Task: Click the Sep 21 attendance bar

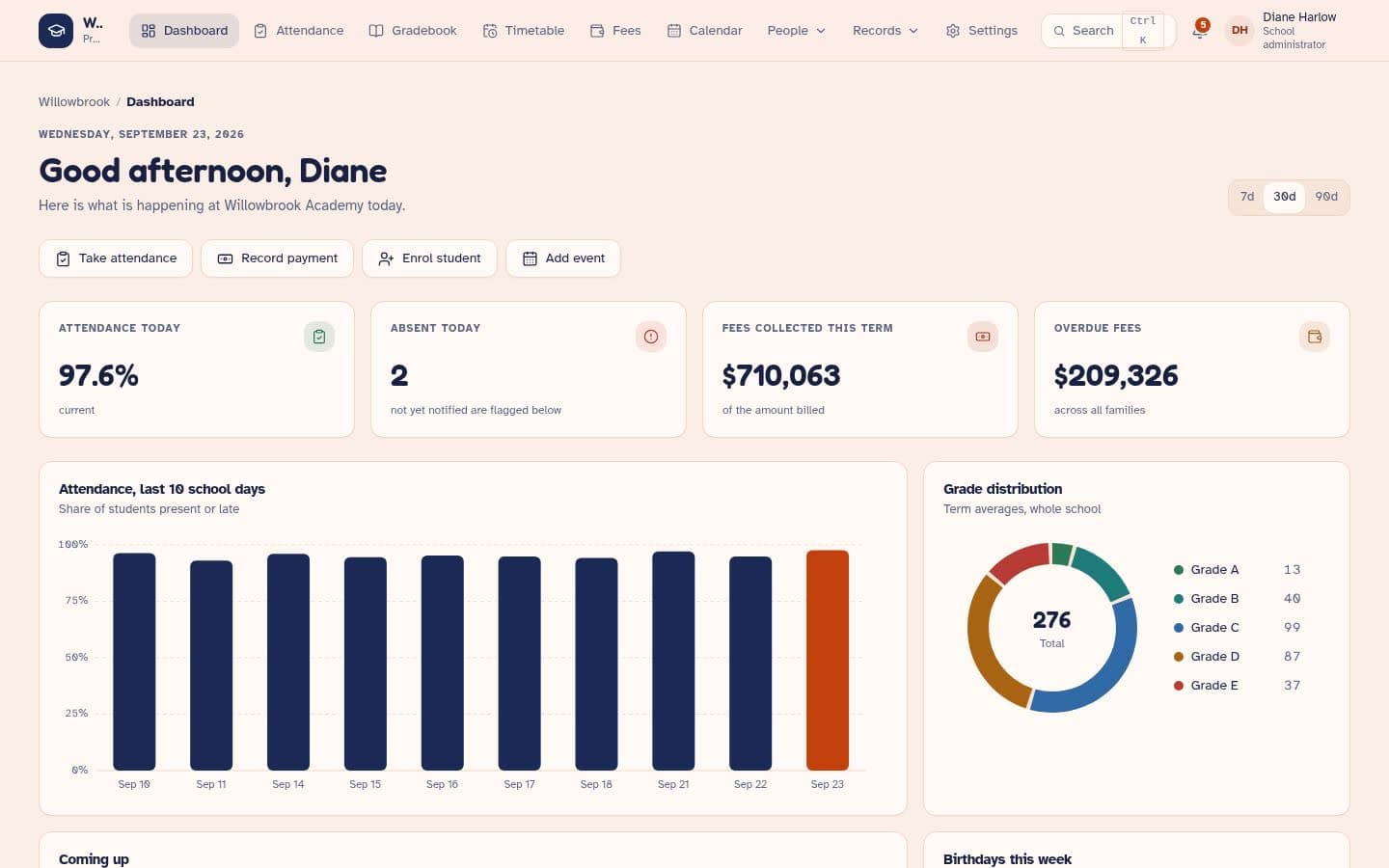Action: coord(673,661)
